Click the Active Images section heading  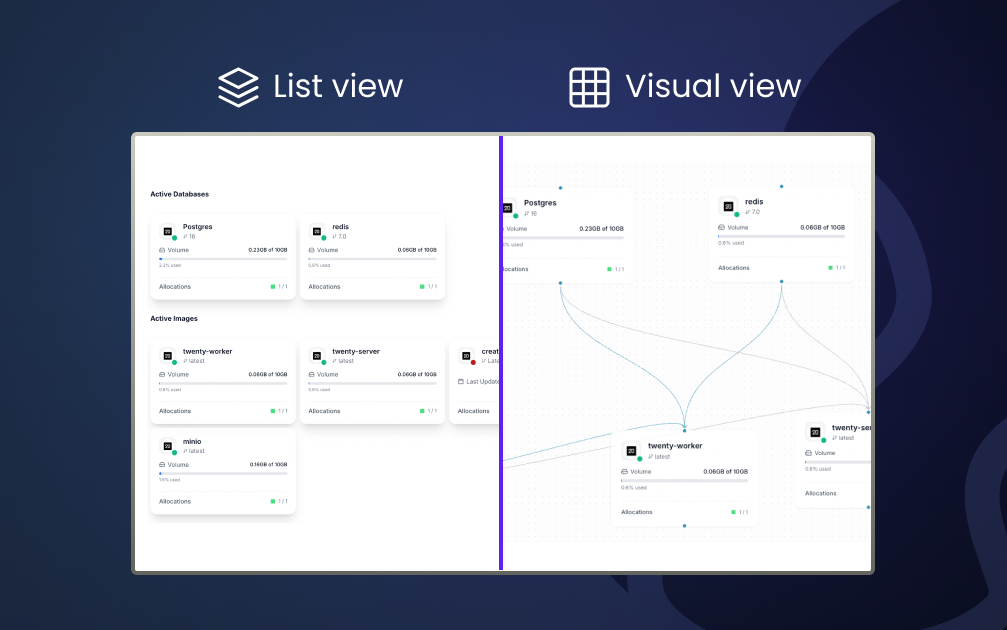(174, 319)
